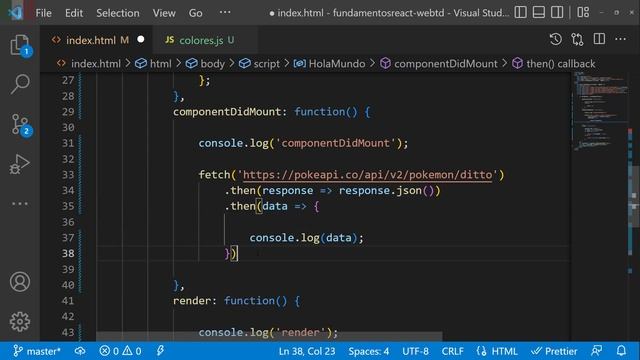
Task: Expand script breadcrumb segment
Action: pos(260,64)
